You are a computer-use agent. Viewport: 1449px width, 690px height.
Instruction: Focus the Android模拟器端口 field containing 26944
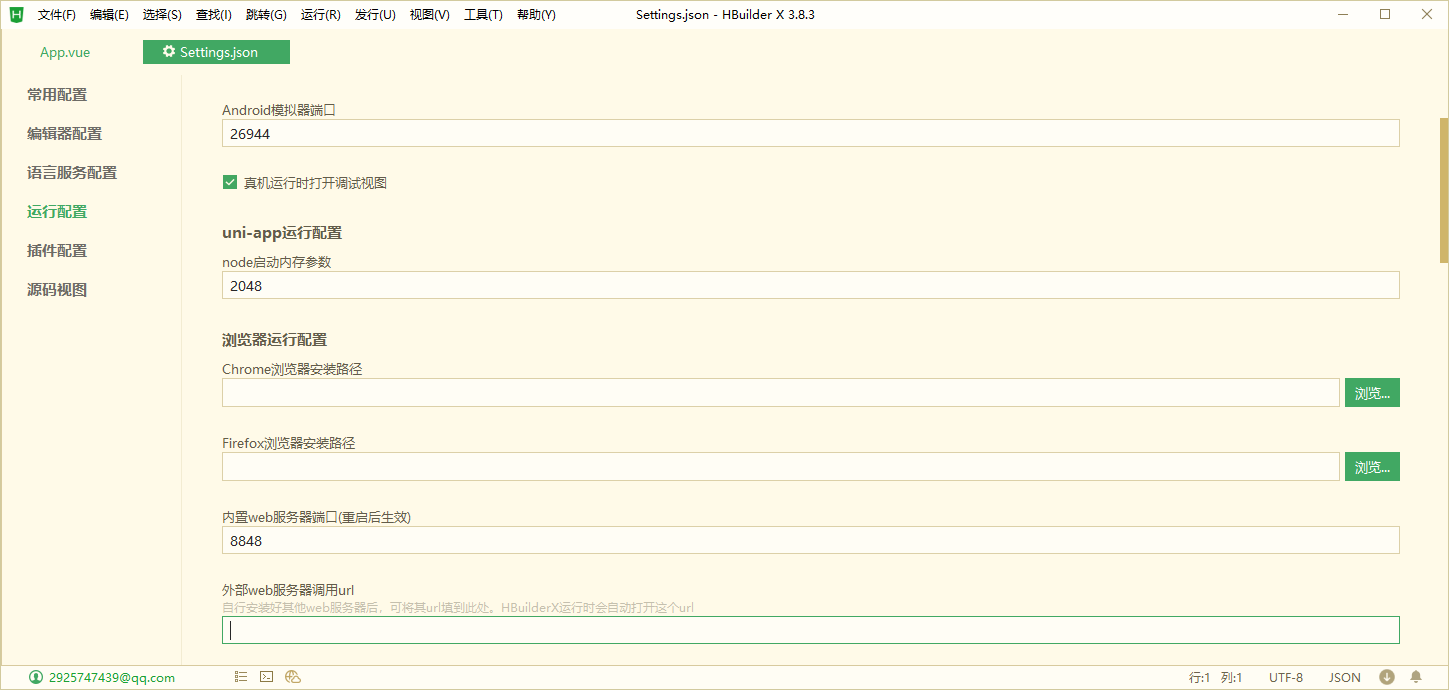[x=811, y=133]
